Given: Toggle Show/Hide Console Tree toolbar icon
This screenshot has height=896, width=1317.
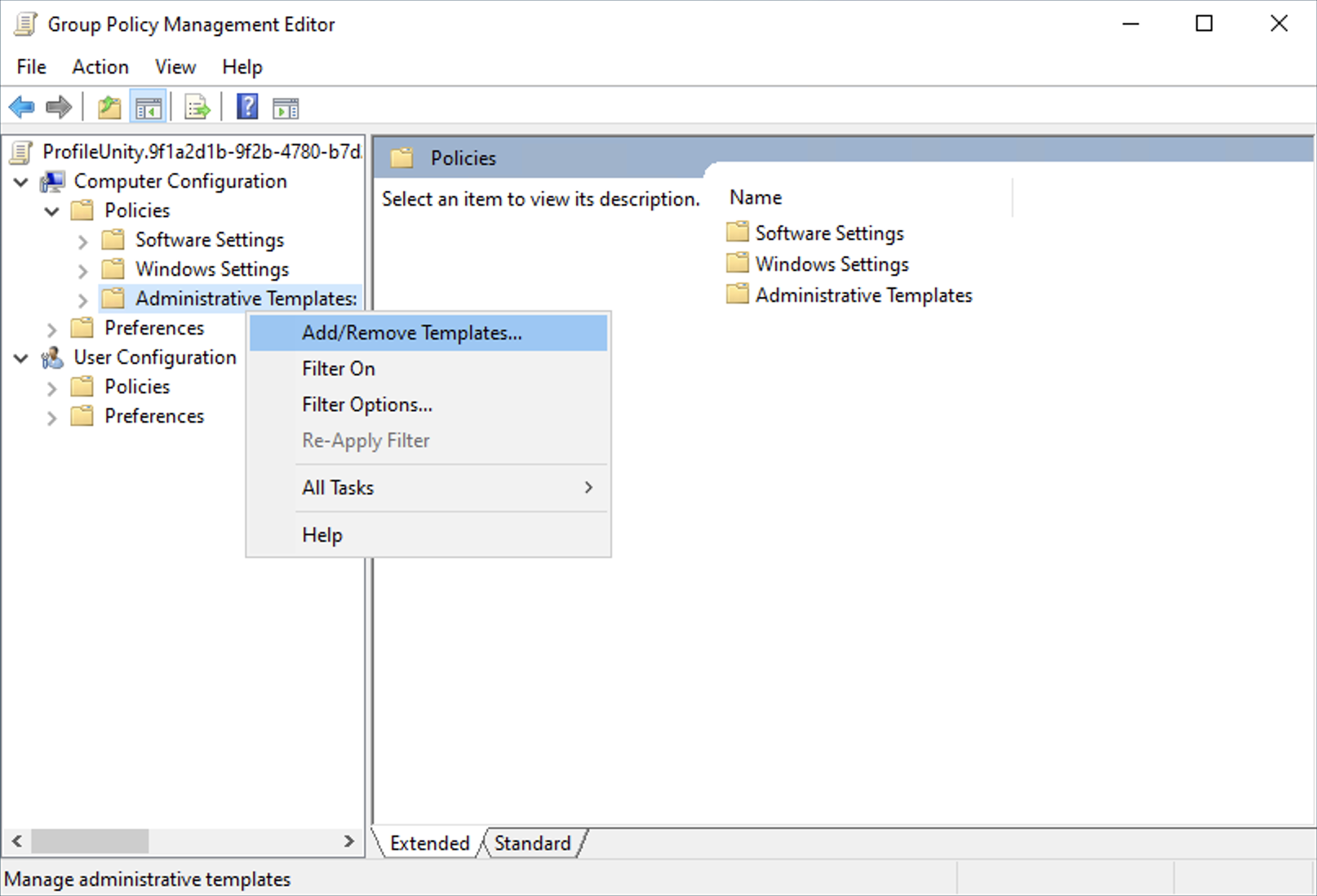Looking at the screenshot, I should tap(149, 107).
